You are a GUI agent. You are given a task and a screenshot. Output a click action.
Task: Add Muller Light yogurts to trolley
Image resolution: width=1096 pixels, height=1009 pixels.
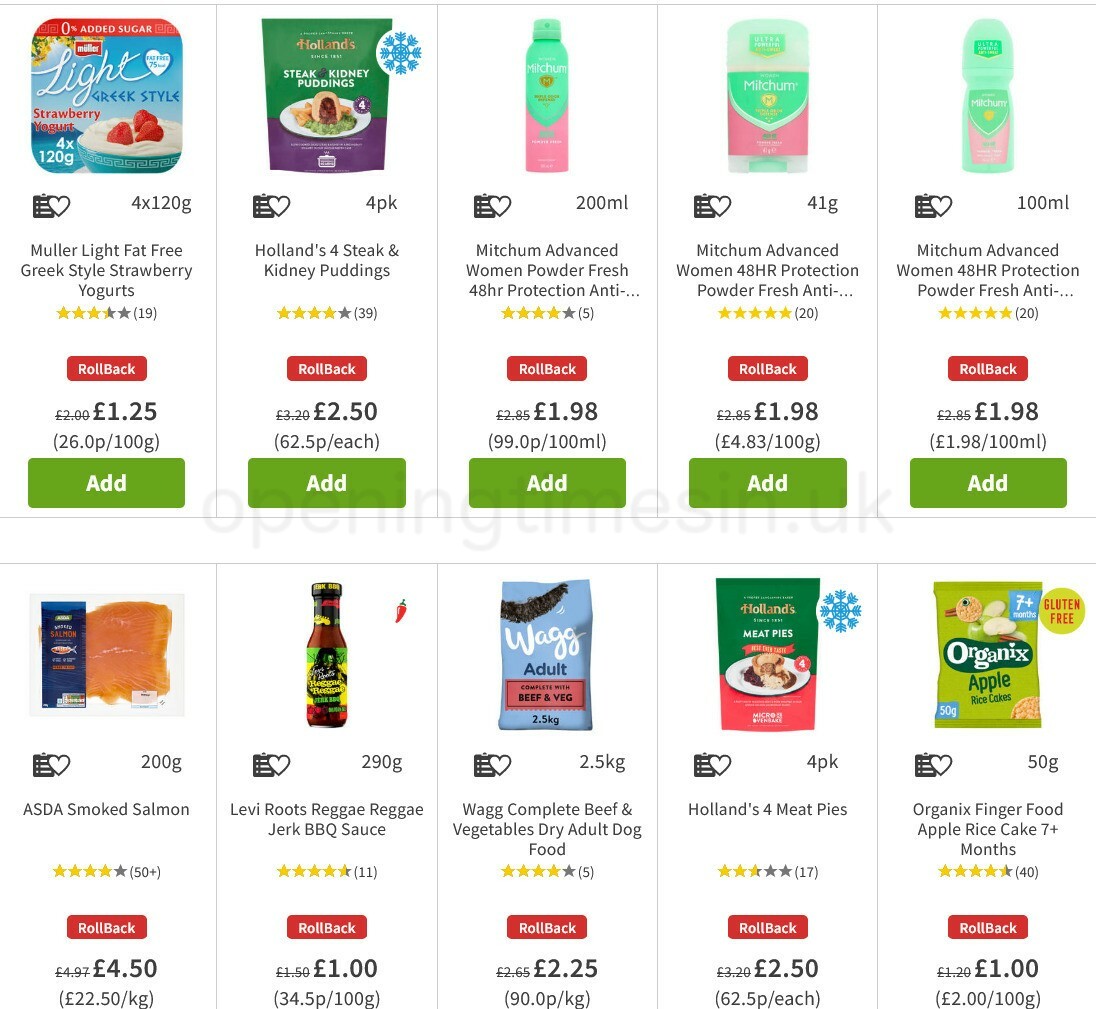tap(106, 482)
